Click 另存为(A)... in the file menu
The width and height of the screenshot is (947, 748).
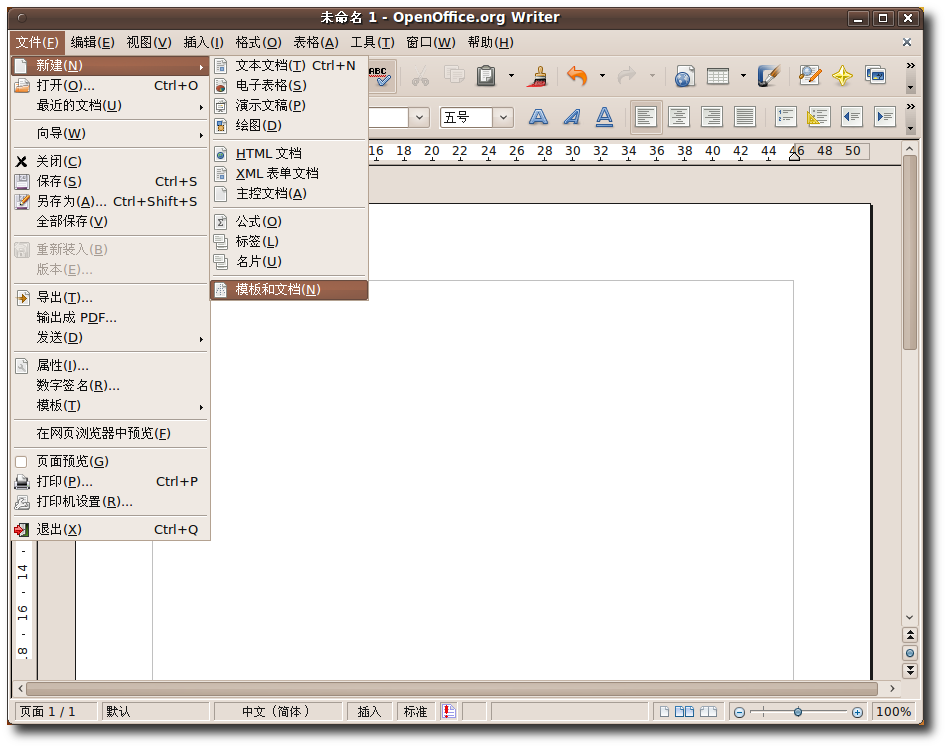pos(72,201)
